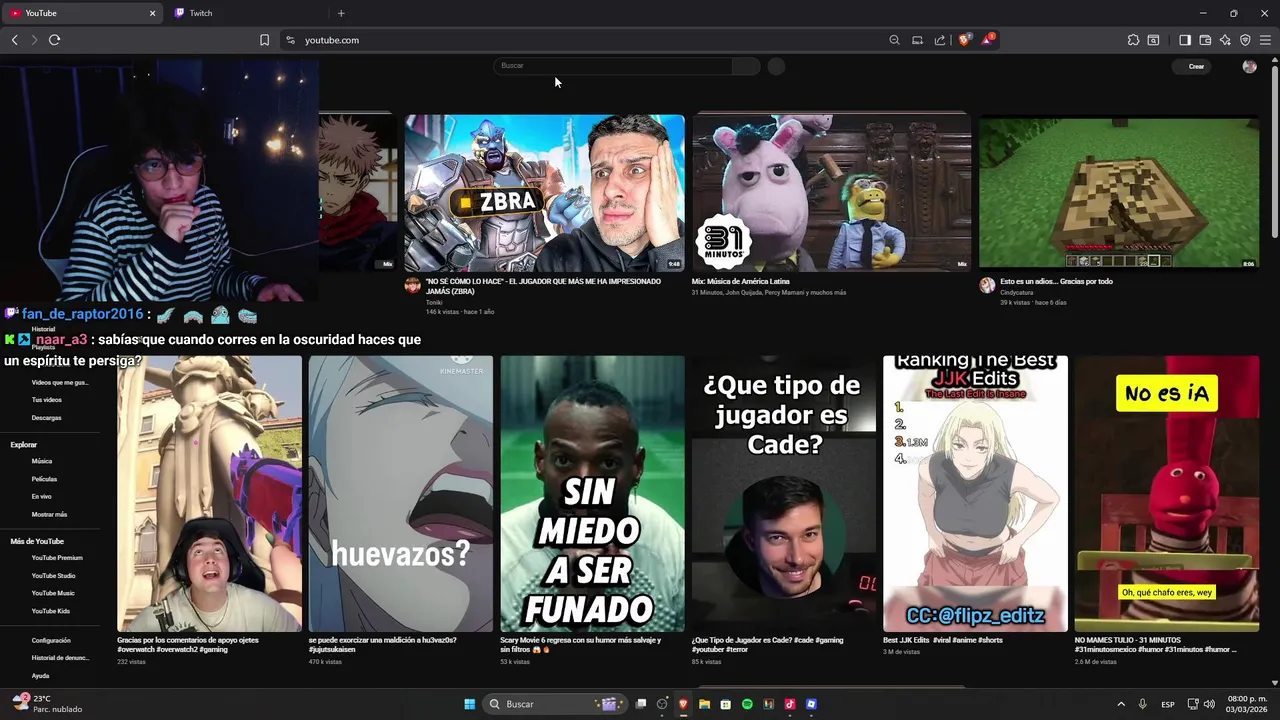The height and width of the screenshot is (720, 1280).
Task: Open Microsoft Store from the taskbar
Action: 726,704
